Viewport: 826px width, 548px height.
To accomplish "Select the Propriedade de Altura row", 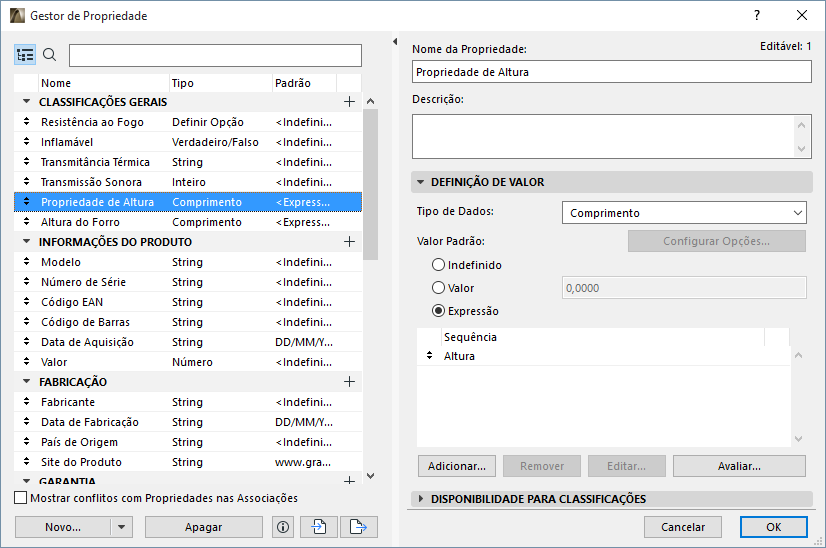I will (x=188, y=202).
